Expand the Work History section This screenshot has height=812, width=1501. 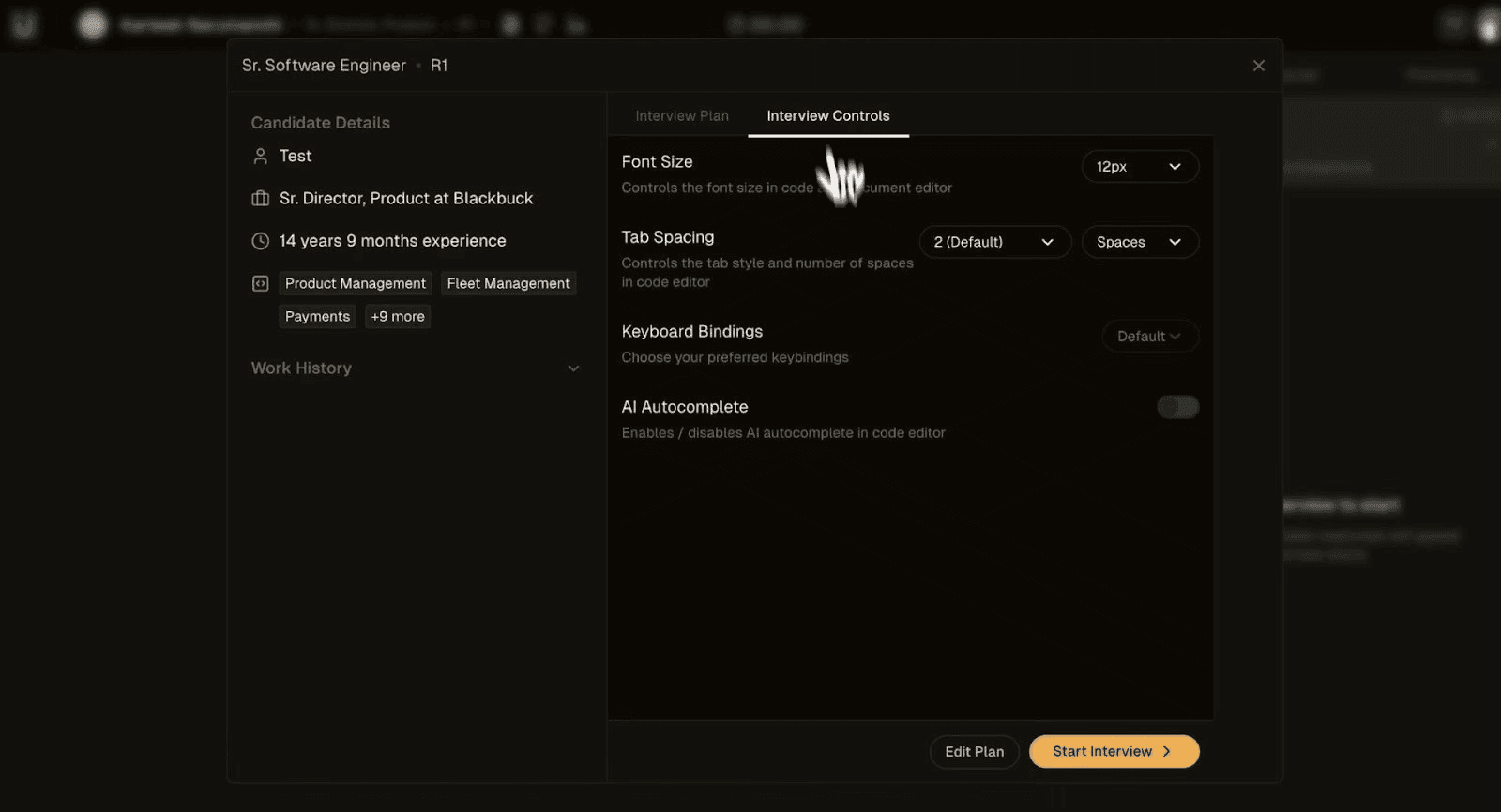point(415,368)
